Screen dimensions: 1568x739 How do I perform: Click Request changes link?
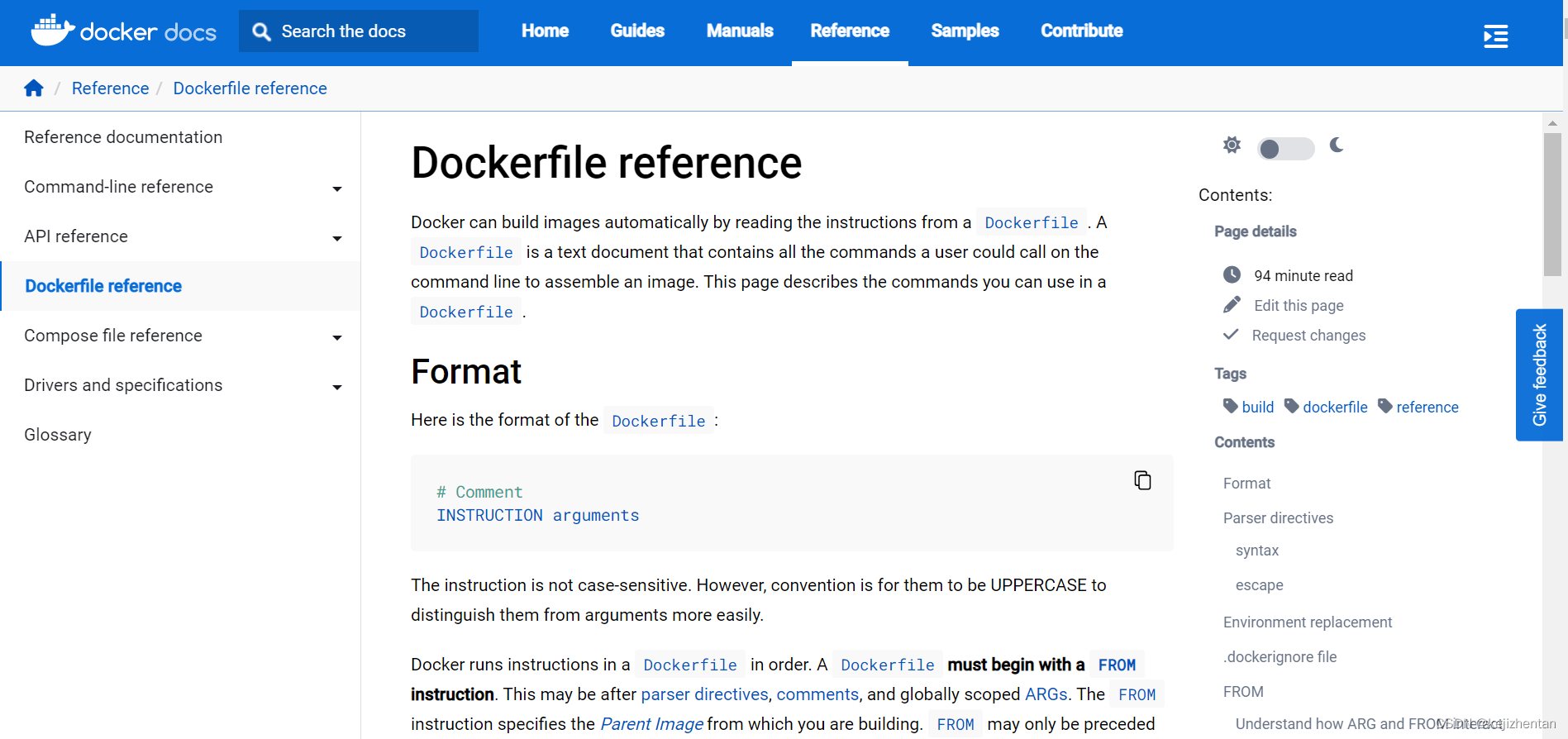1308,335
